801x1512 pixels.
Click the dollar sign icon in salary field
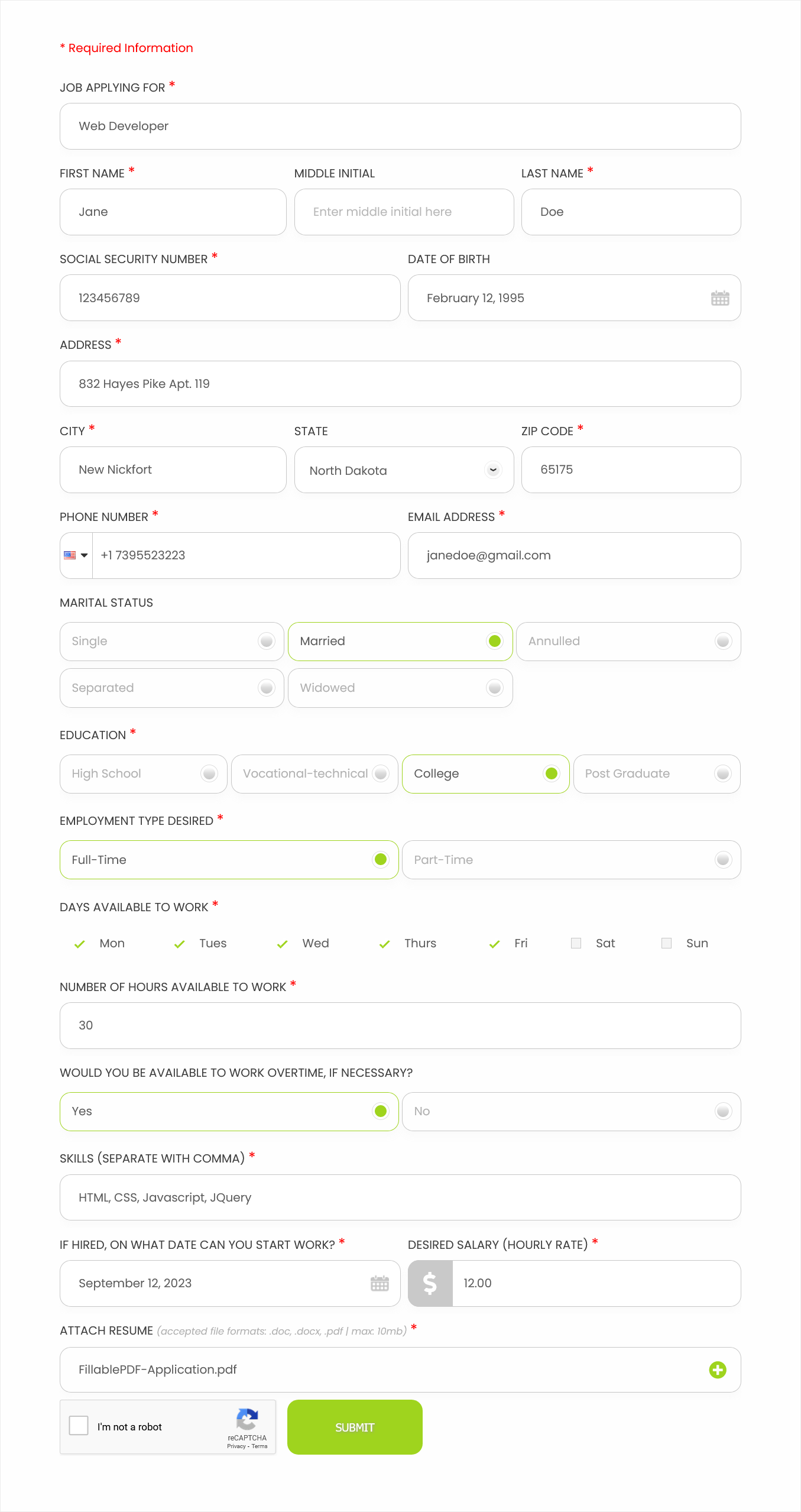point(430,1283)
